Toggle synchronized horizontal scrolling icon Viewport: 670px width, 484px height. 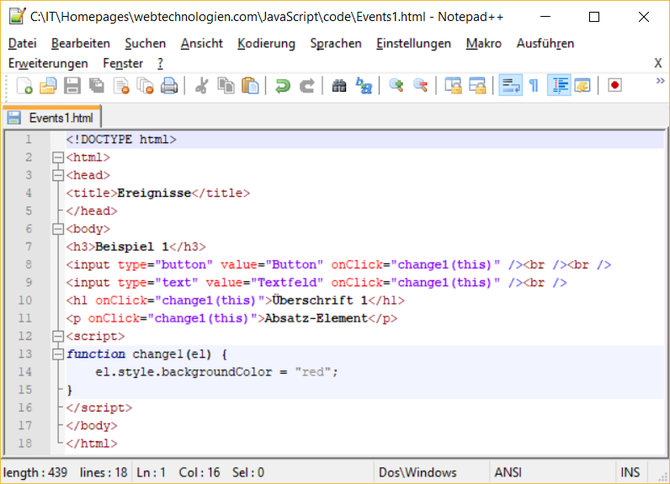click(x=477, y=86)
